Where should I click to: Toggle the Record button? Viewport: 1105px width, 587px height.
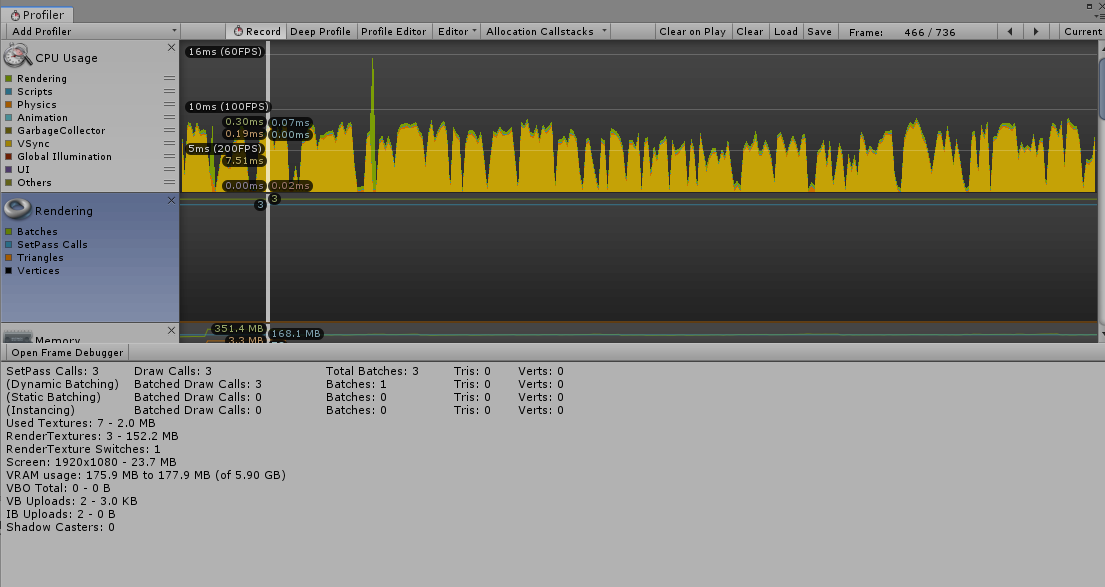point(257,32)
